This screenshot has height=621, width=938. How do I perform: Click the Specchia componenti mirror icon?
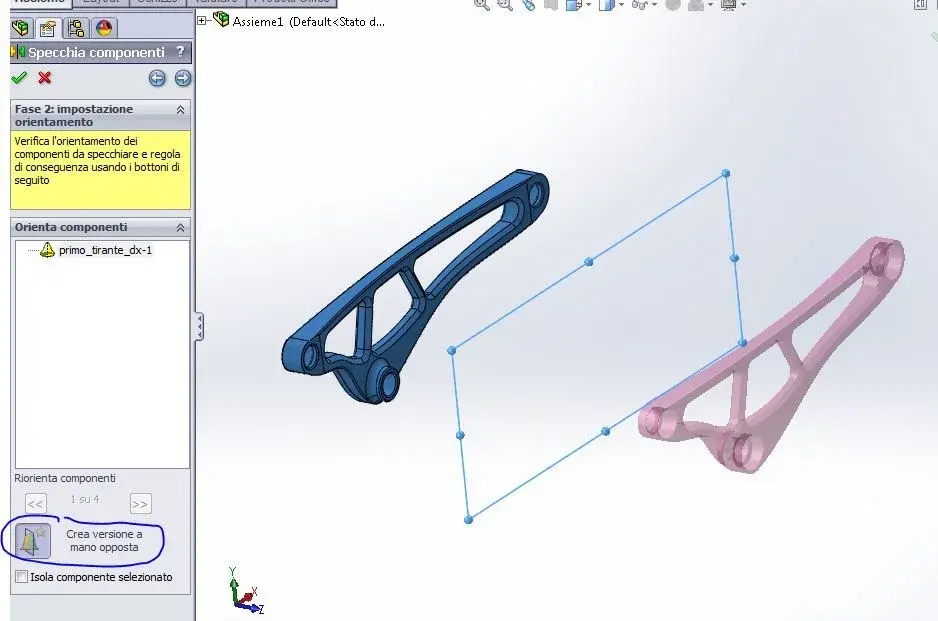click(x=18, y=52)
